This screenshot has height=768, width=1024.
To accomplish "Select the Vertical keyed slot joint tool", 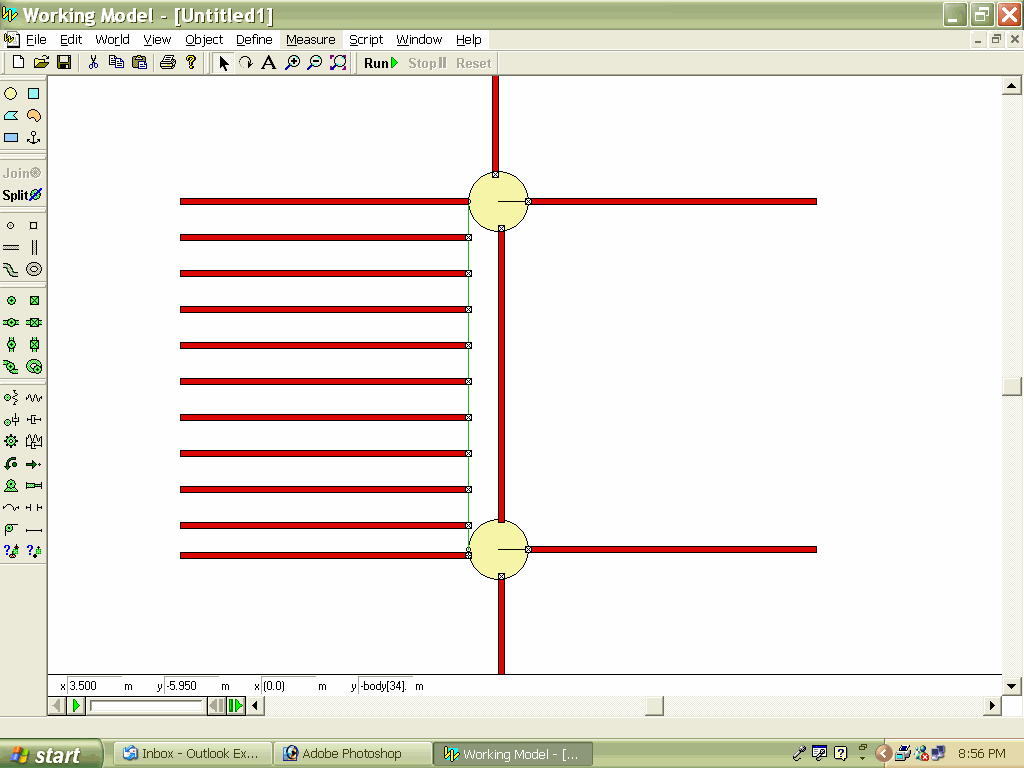I will coord(33,344).
